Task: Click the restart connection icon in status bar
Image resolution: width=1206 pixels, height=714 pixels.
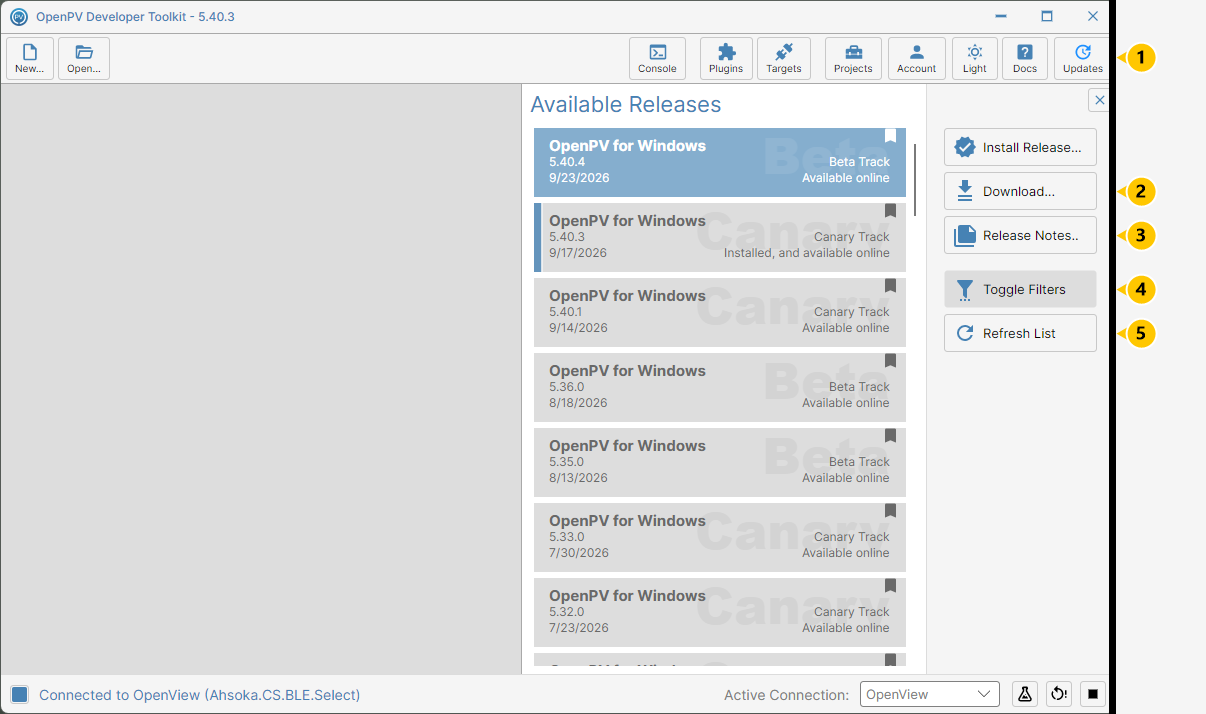Action: (x=1059, y=694)
